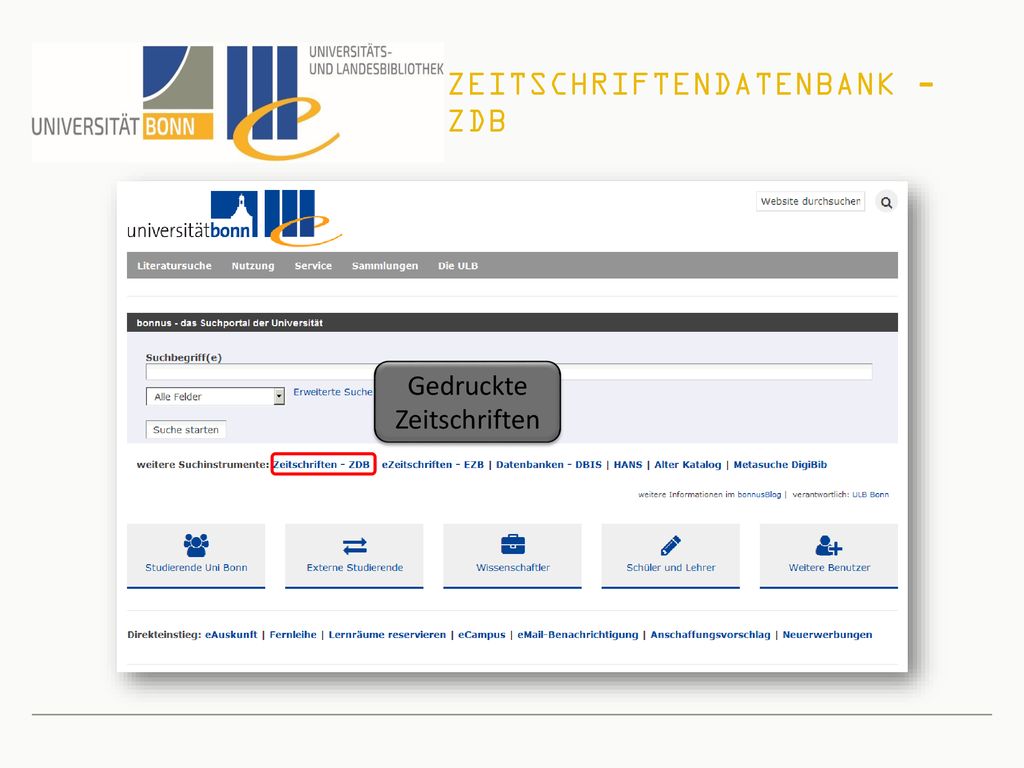1024x768 pixels.
Task: Open the Datenbanken - DBIS link
Action: pos(549,464)
